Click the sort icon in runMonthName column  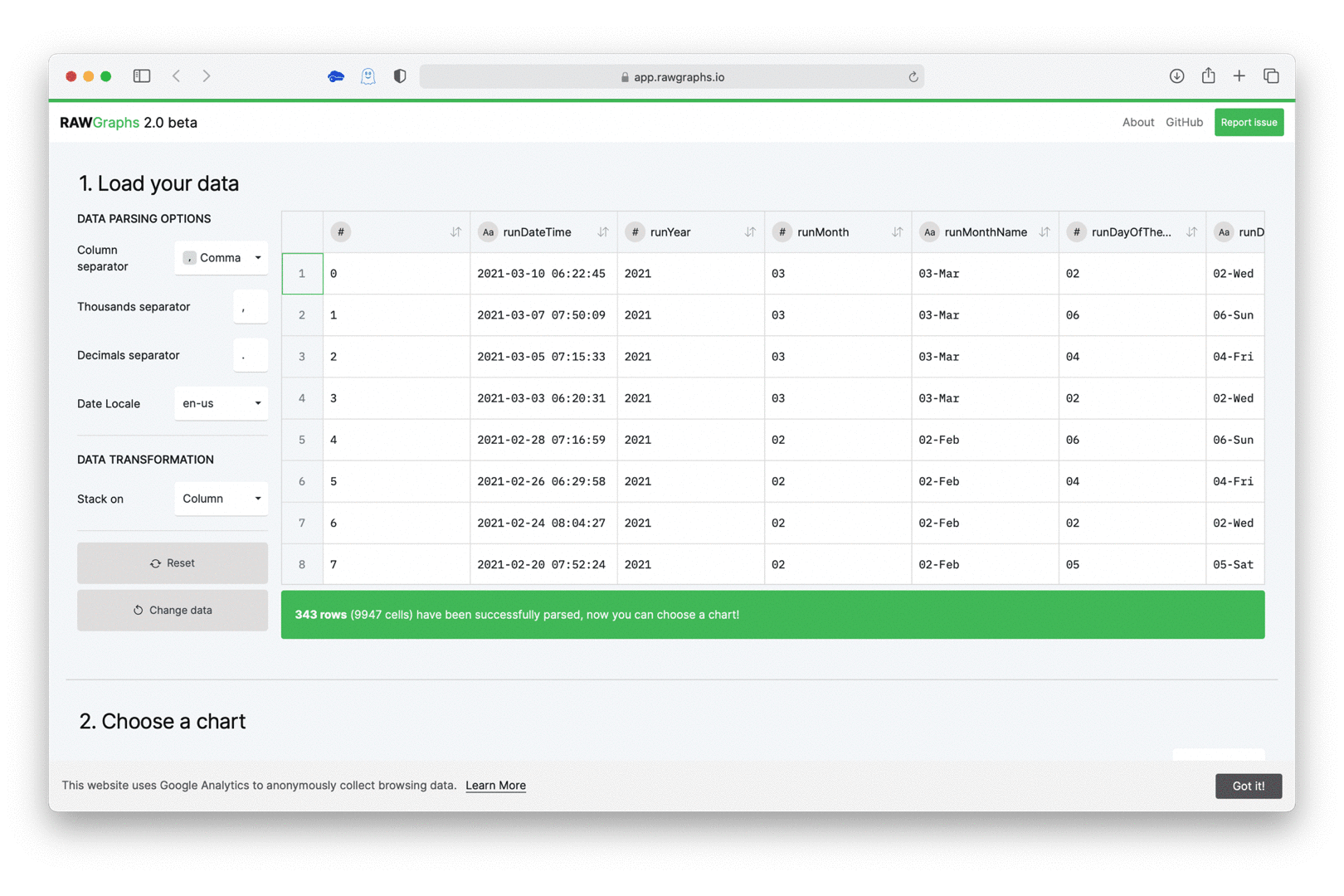1045,232
